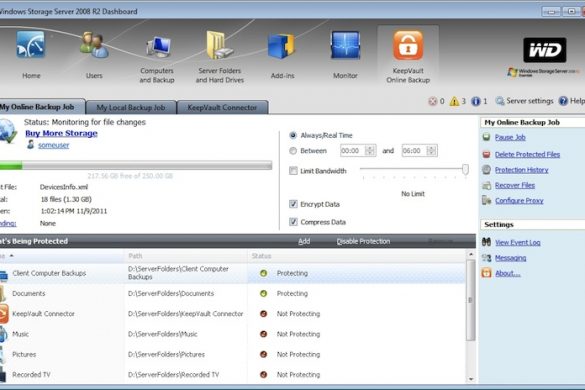
Task: Open the Monitor icon
Action: pyautogui.click(x=345, y=46)
